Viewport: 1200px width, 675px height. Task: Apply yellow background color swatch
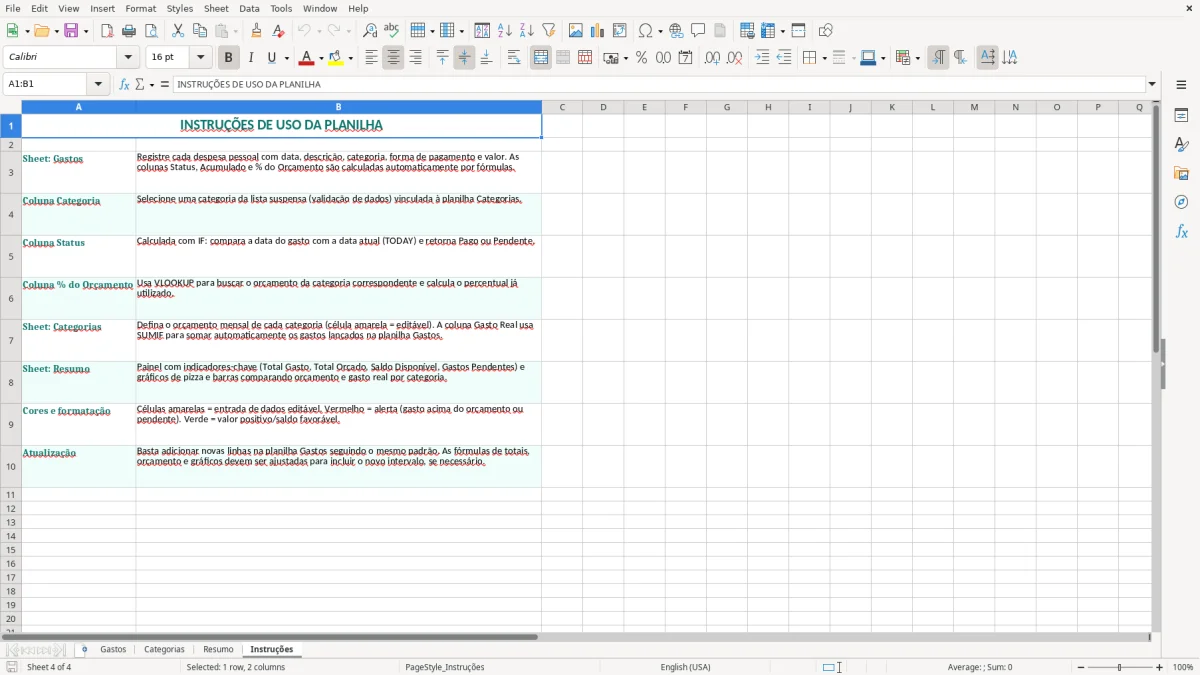pyautogui.click(x=336, y=58)
